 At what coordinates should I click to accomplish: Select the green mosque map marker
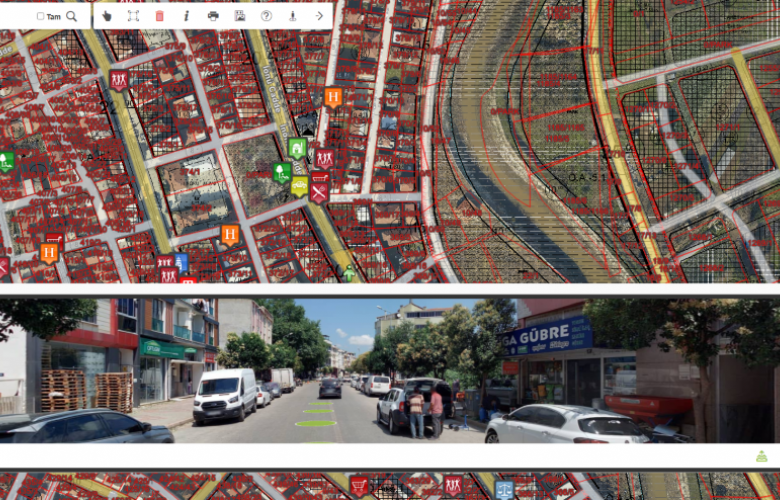[297, 148]
